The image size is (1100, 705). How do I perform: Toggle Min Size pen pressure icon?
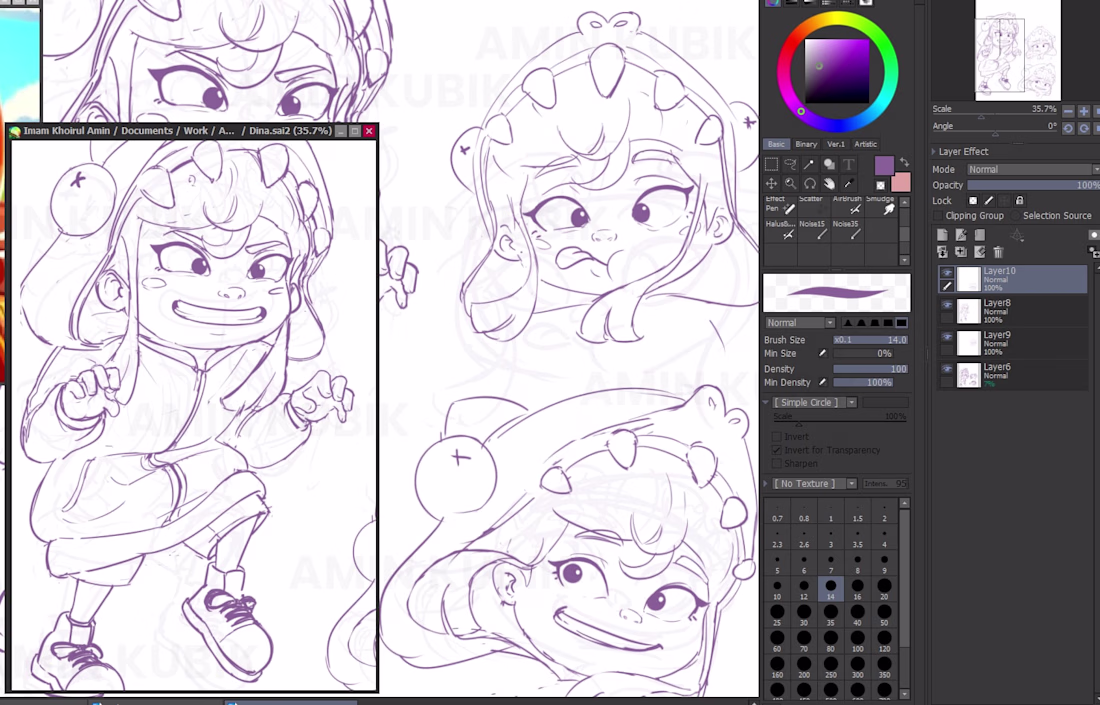(x=822, y=354)
